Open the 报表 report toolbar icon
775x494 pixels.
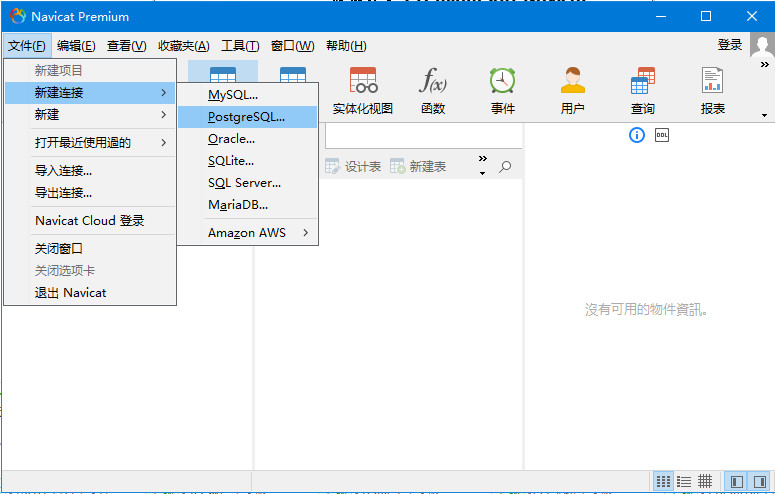click(712, 90)
